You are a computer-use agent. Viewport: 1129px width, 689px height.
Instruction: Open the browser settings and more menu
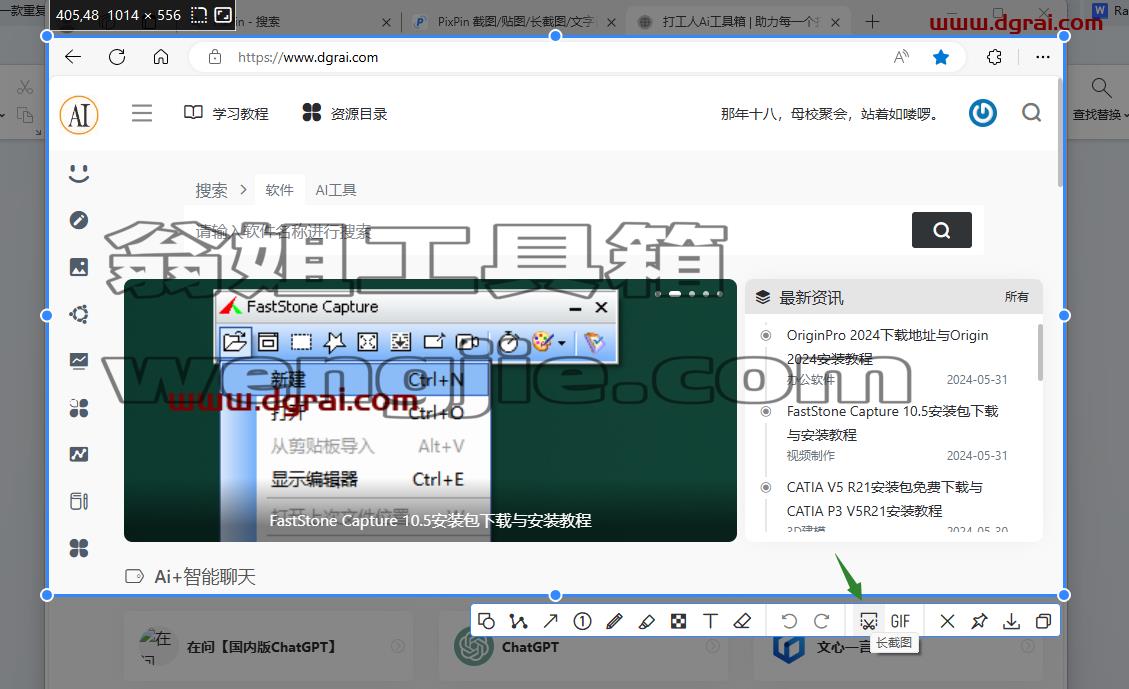[1043, 57]
